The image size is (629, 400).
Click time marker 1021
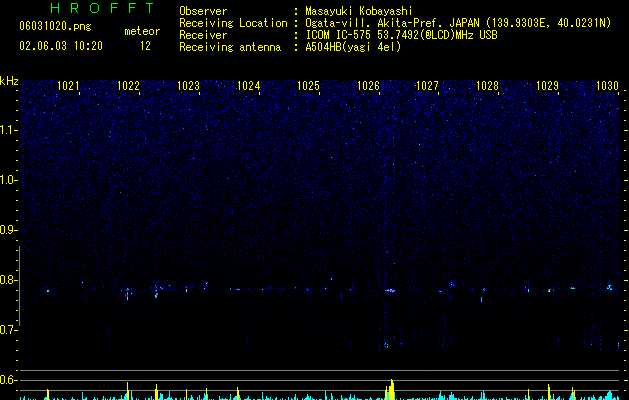tap(68, 86)
